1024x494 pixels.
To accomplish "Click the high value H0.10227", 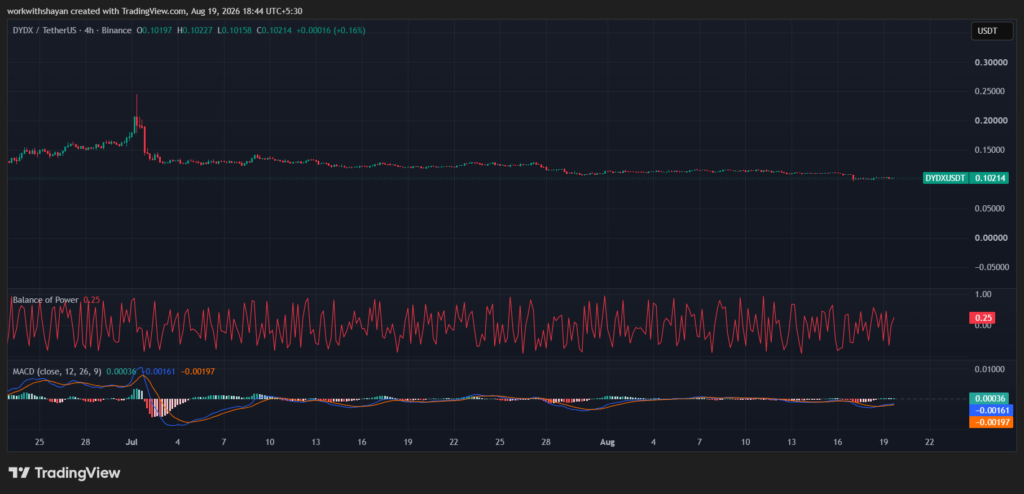I will [197, 30].
